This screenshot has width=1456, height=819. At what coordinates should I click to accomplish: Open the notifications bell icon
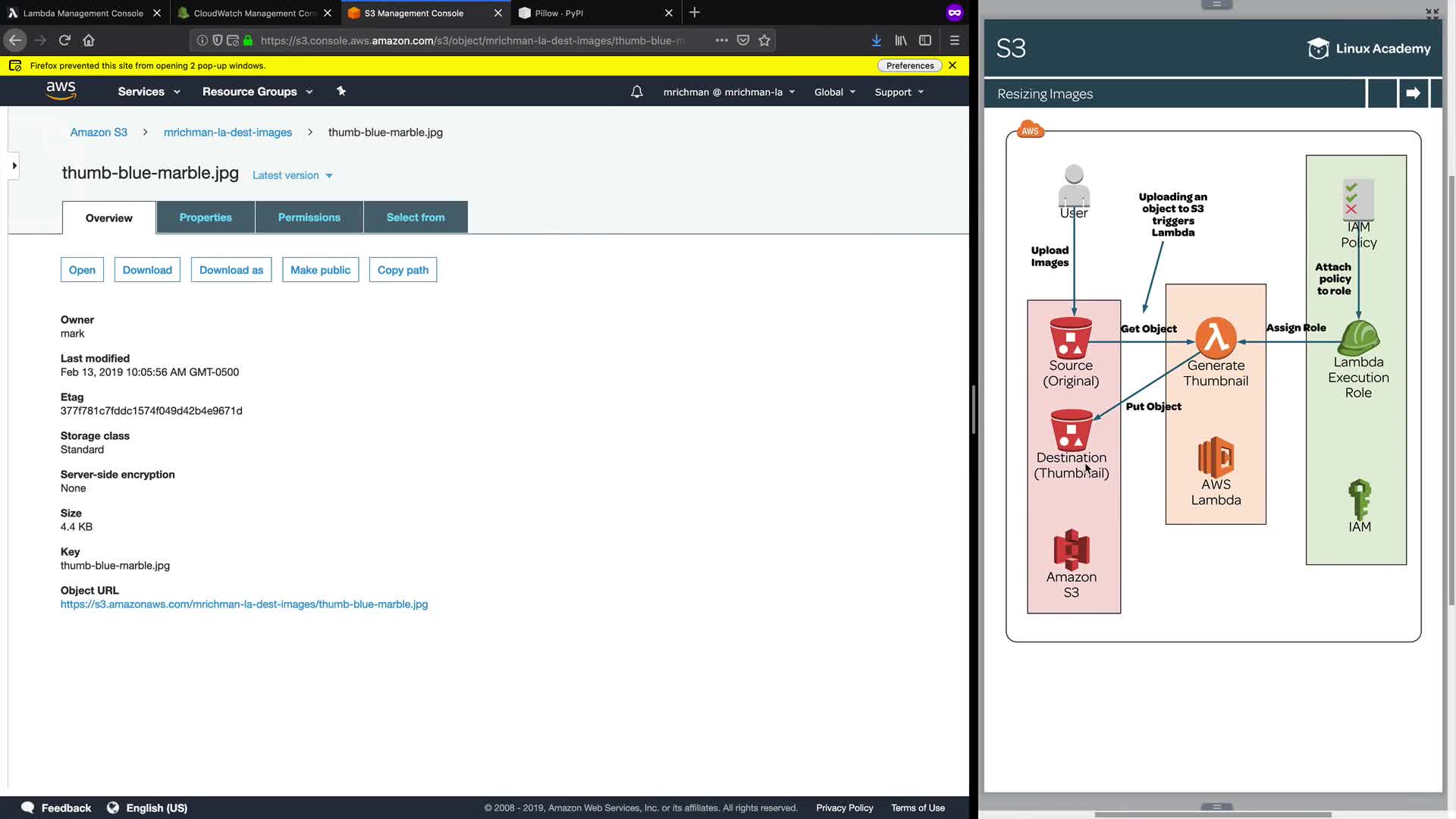(637, 92)
